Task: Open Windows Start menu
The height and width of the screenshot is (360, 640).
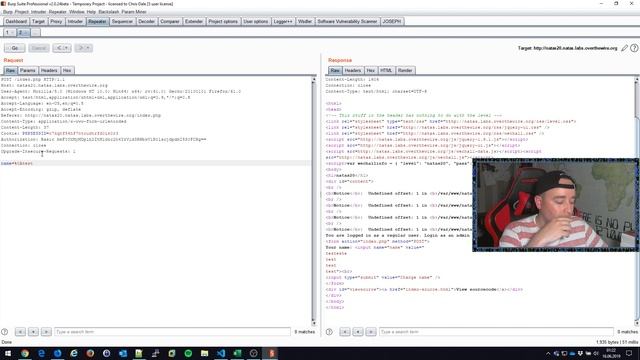Action: click(8, 353)
